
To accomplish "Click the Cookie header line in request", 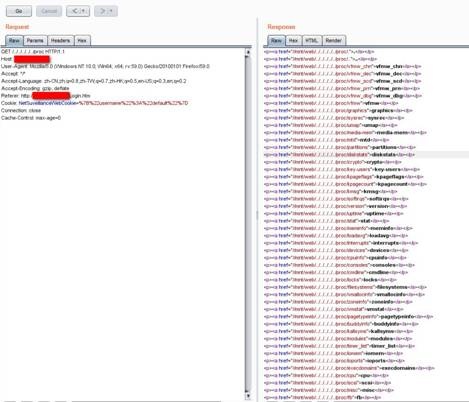I will tap(95, 103).
